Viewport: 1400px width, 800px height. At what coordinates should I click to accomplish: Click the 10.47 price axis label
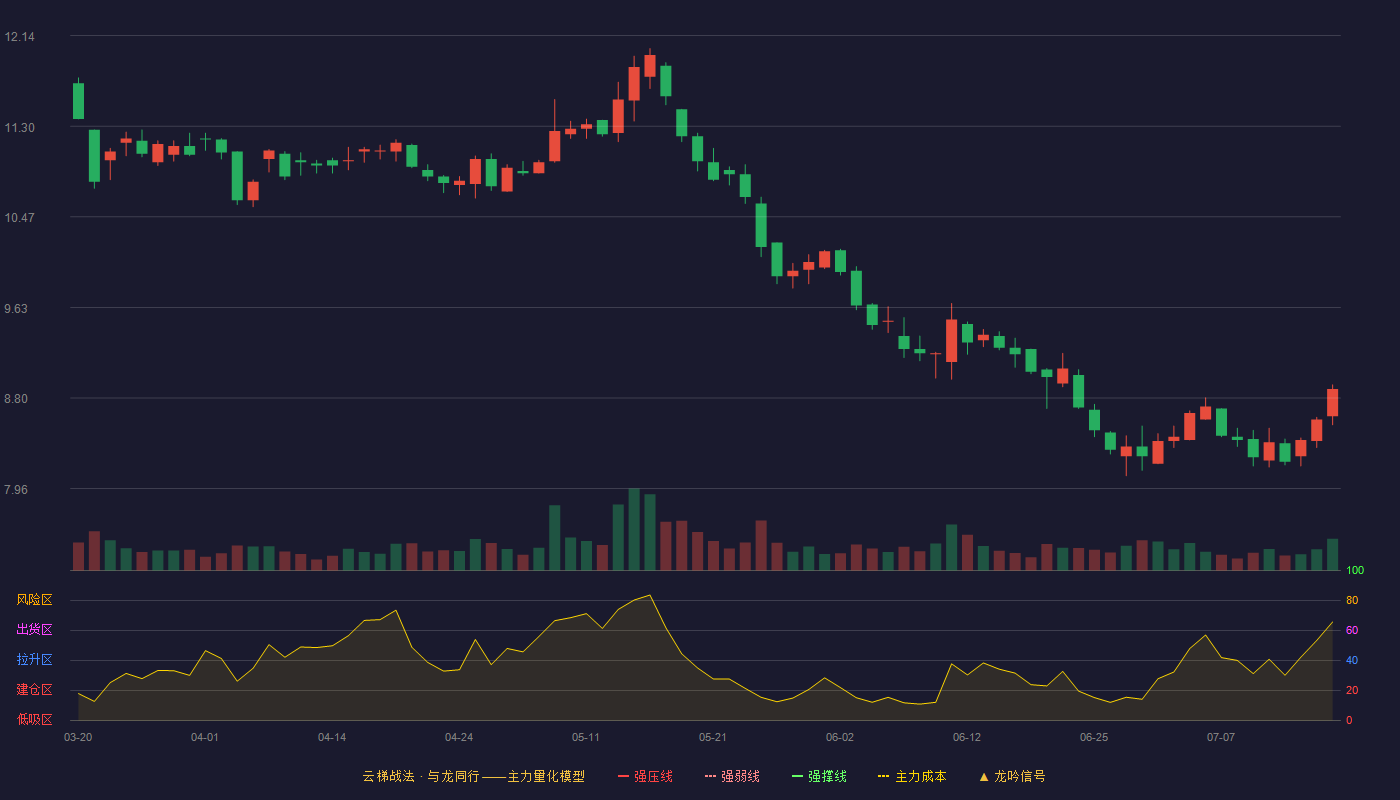pos(19,218)
